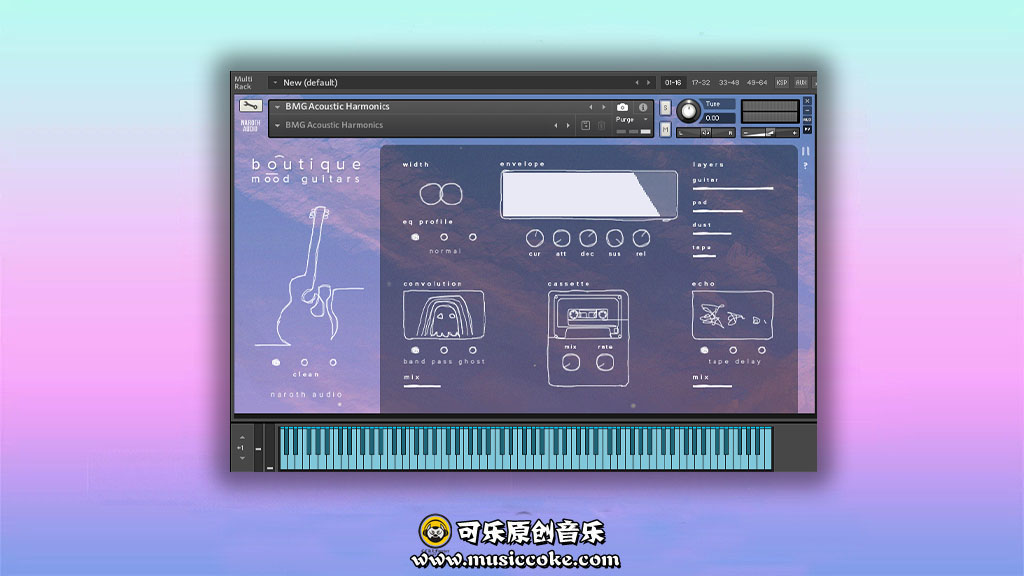Go to next multi with right arrow
This screenshot has width=1024, height=576.
pyautogui.click(x=648, y=83)
